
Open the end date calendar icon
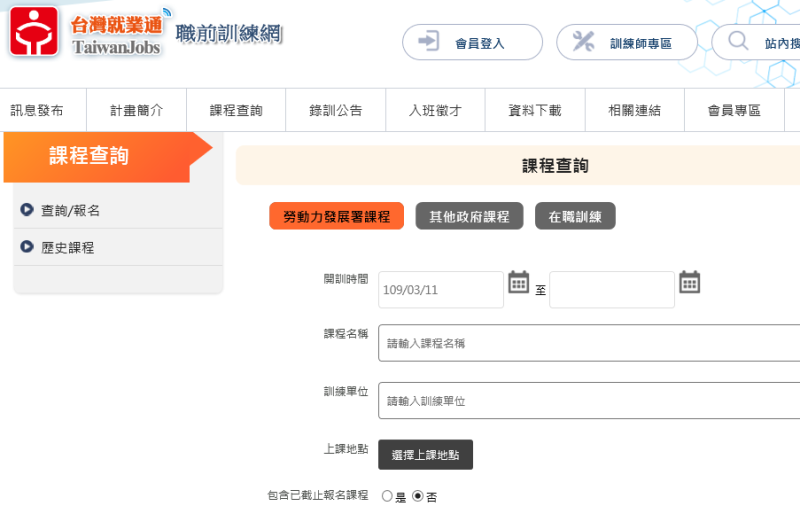(689, 282)
